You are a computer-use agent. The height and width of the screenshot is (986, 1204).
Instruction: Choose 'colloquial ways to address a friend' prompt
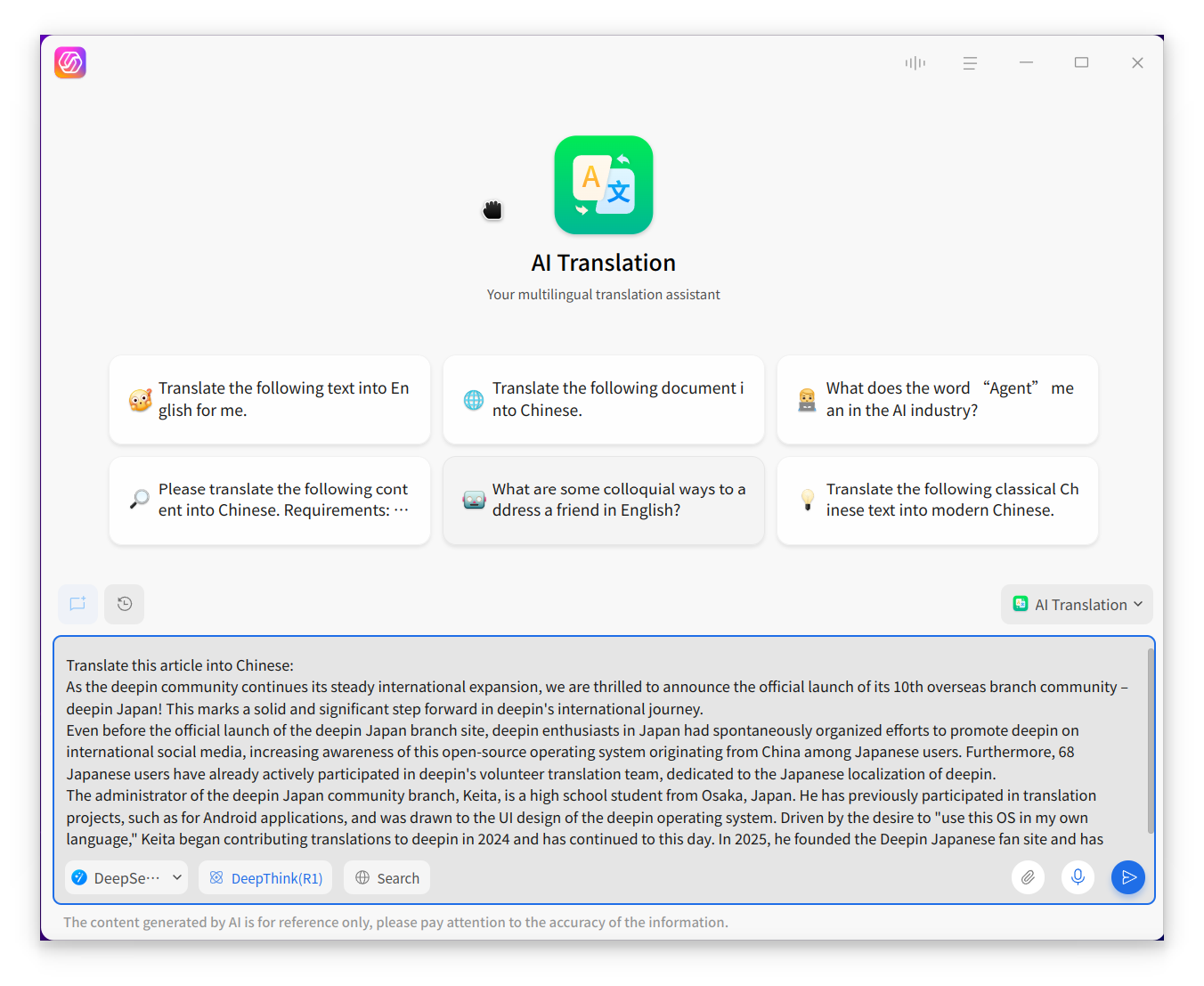click(x=604, y=500)
